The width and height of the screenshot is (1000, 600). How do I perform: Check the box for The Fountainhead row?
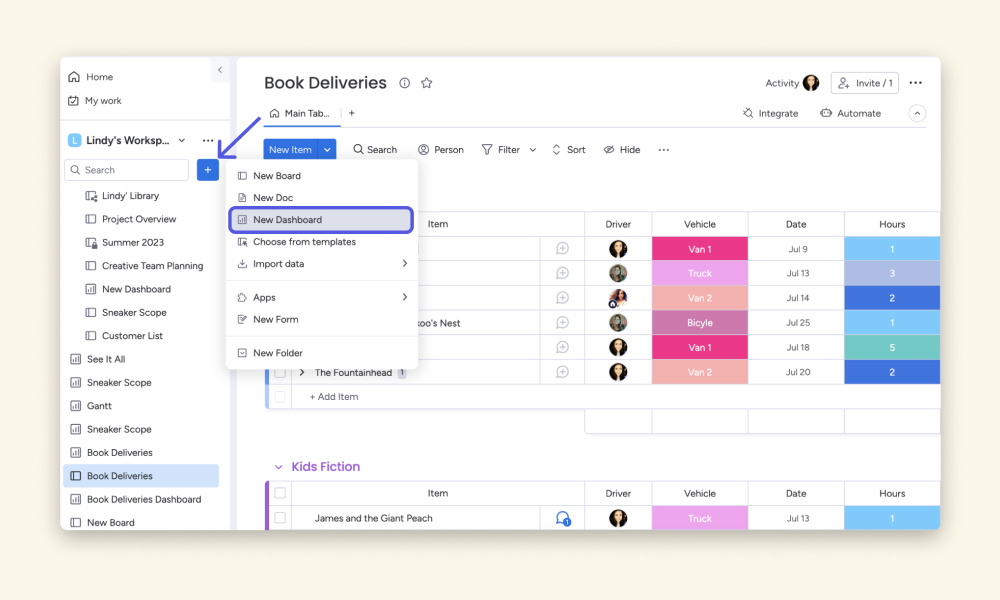pos(280,372)
